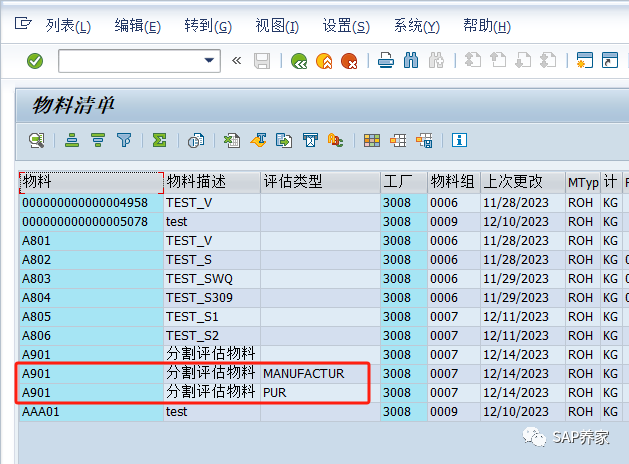Screen dimensions: 629x464
Task: Open the 编辑(E) menu
Action: (x=138, y=26)
